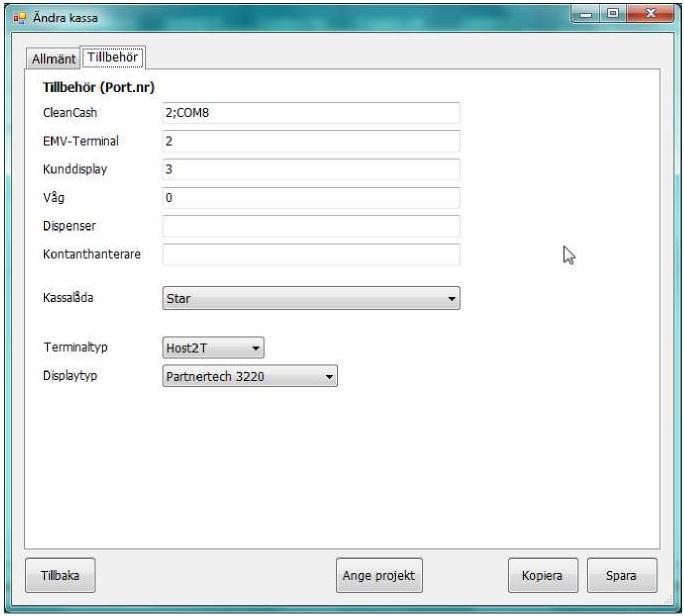Open the Displaytyp dropdown Partnertech 3220
The height and width of the screenshot is (616, 684).
coord(250,376)
